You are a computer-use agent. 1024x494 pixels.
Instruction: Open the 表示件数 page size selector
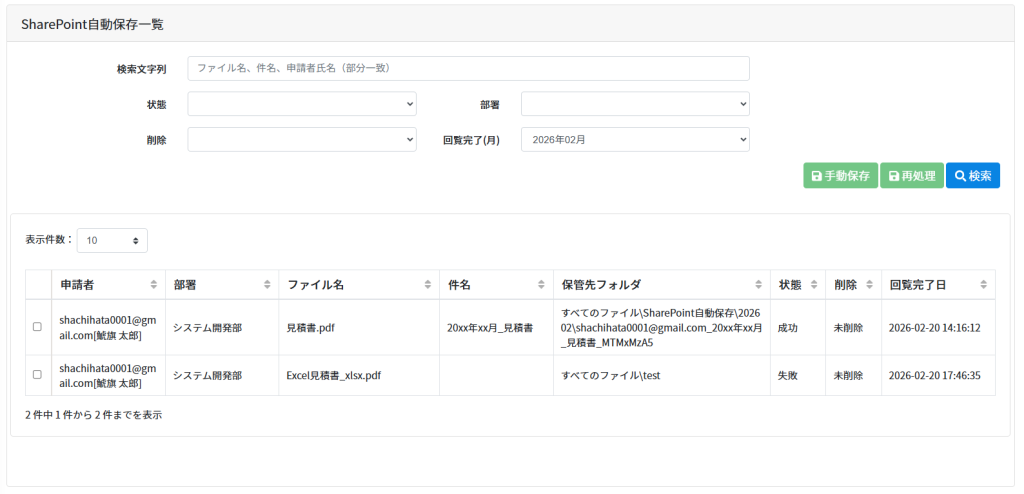click(x=112, y=240)
